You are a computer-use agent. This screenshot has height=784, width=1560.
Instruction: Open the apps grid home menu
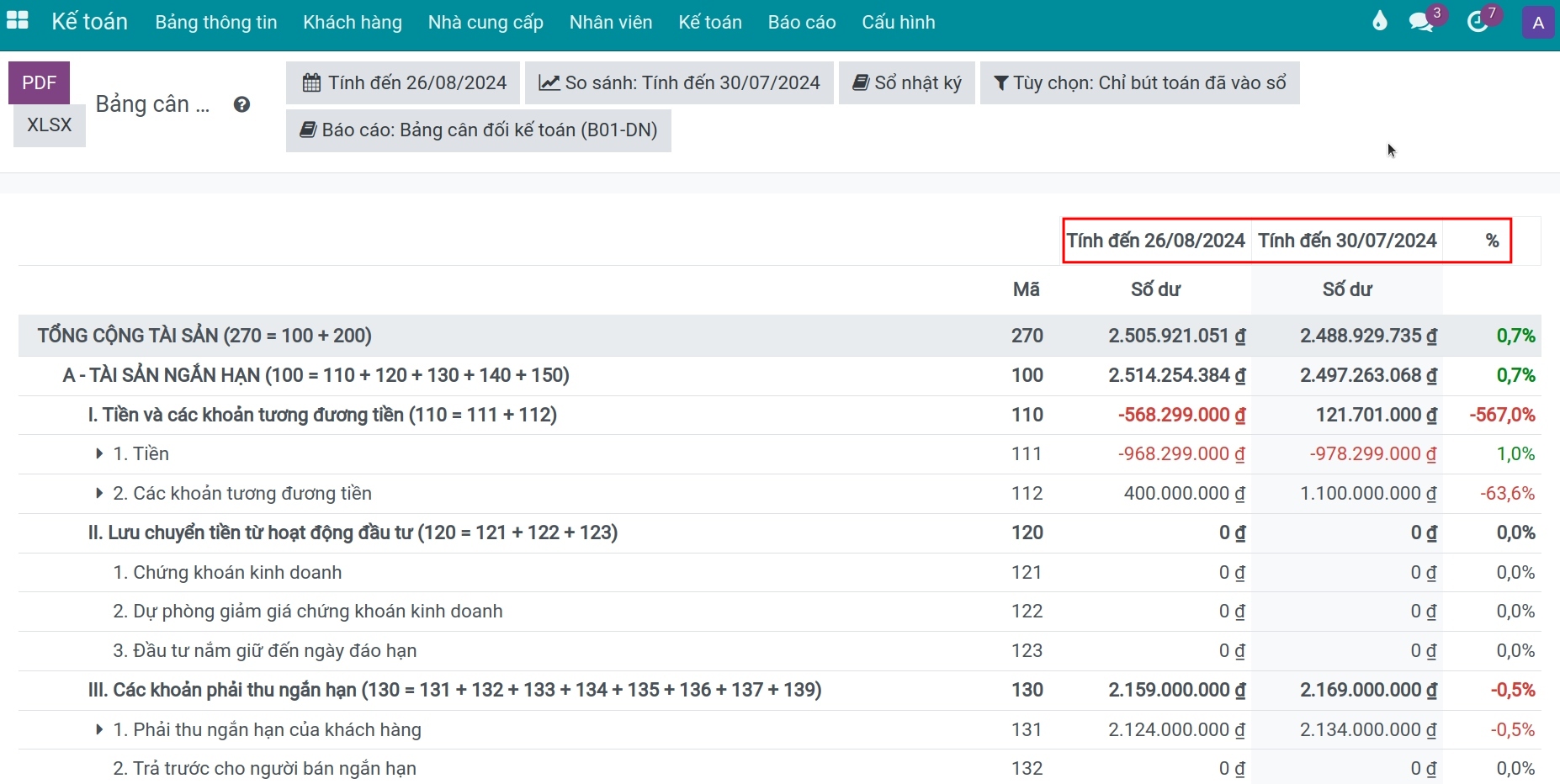[18, 21]
